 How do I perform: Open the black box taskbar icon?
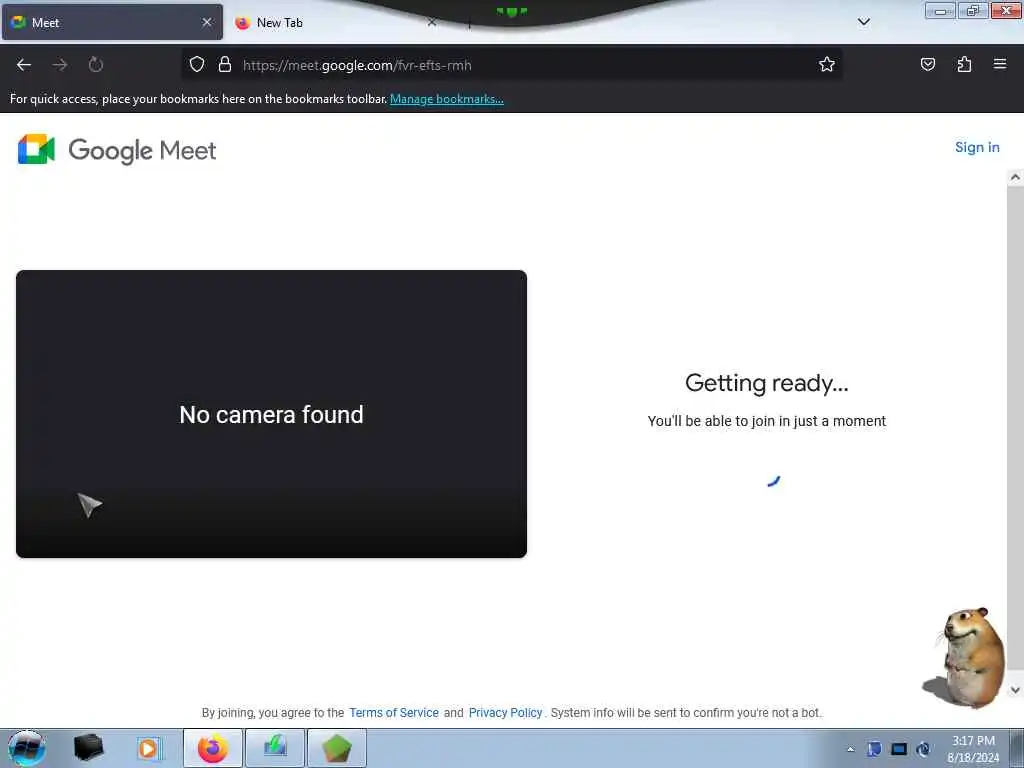point(88,748)
